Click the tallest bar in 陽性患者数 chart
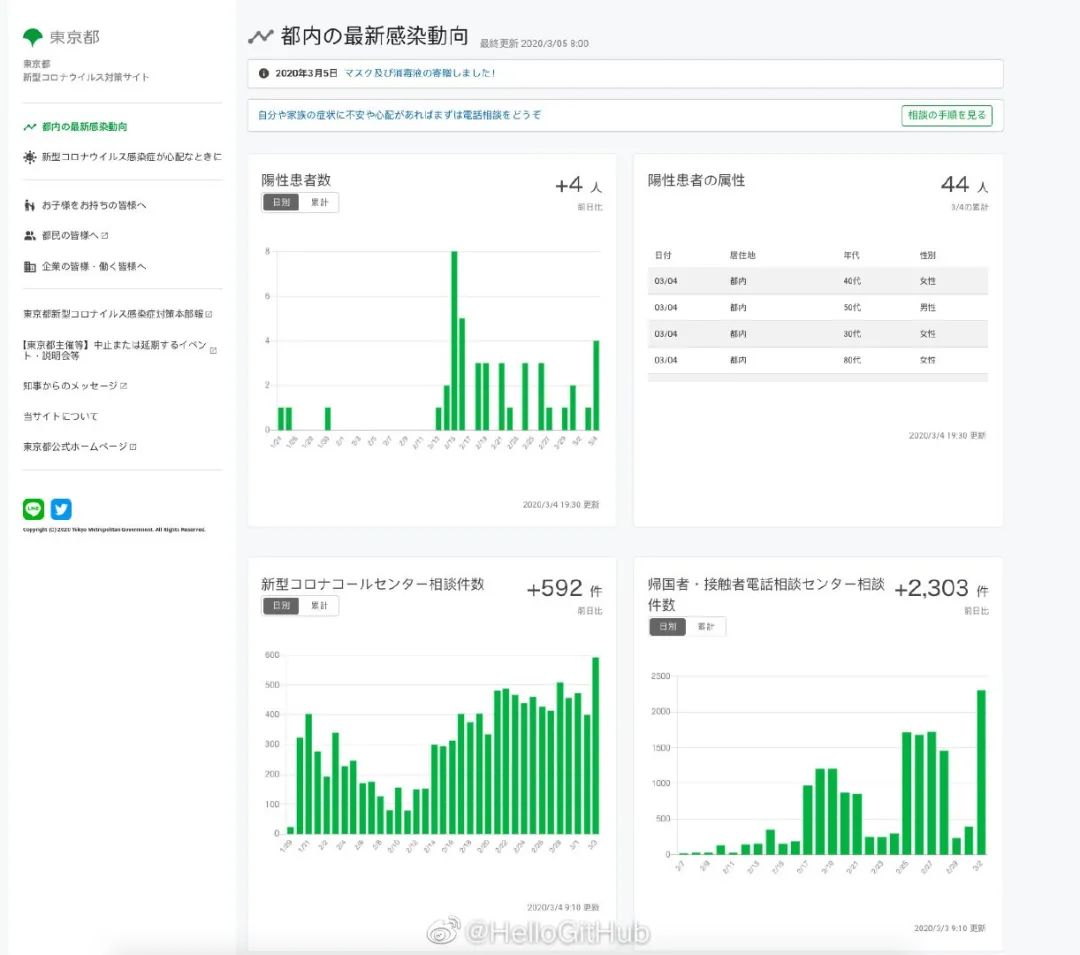The height and width of the screenshot is (955, 1080). 454,340
